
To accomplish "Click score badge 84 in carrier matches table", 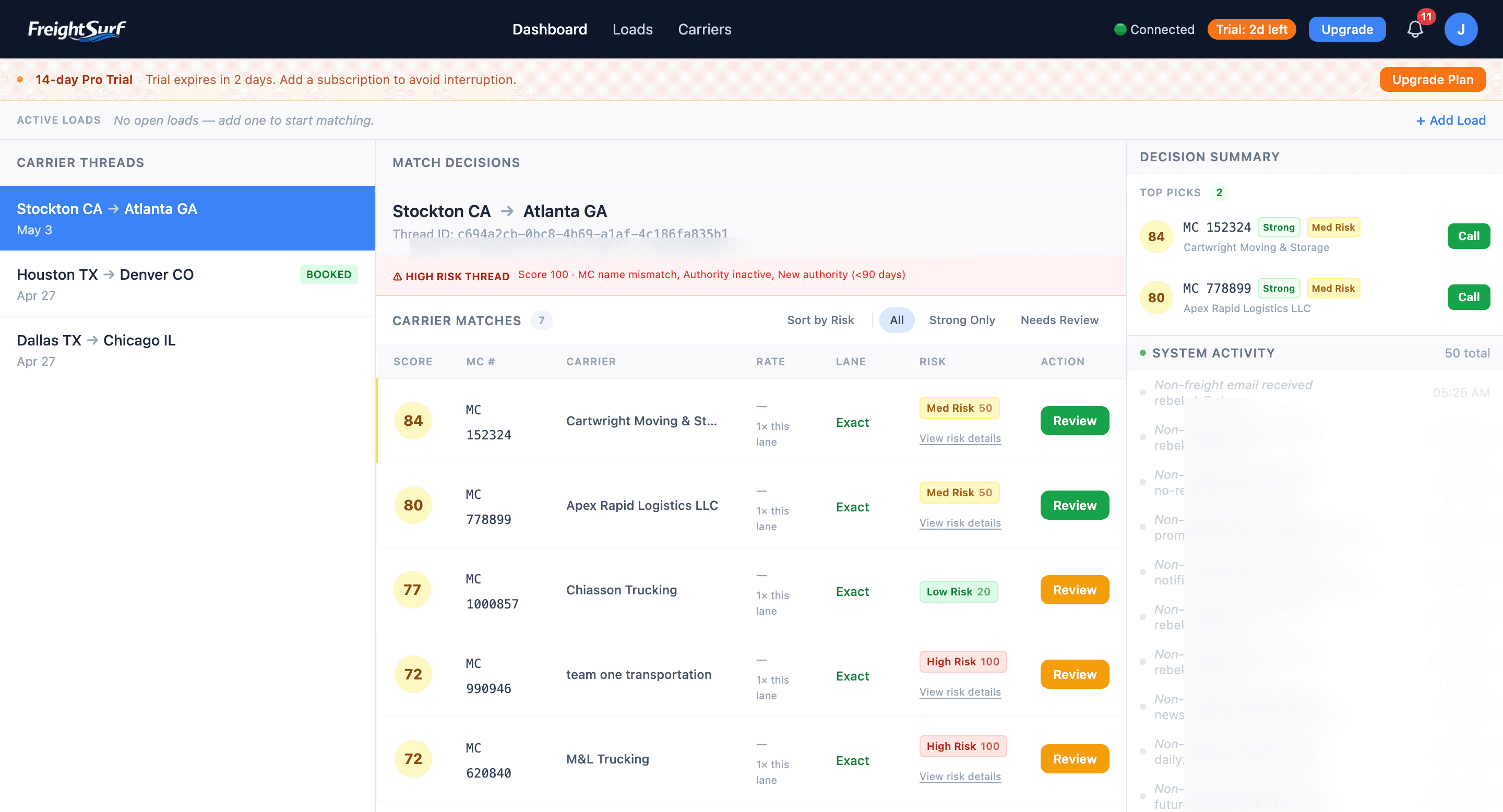I will click(413, 421).
